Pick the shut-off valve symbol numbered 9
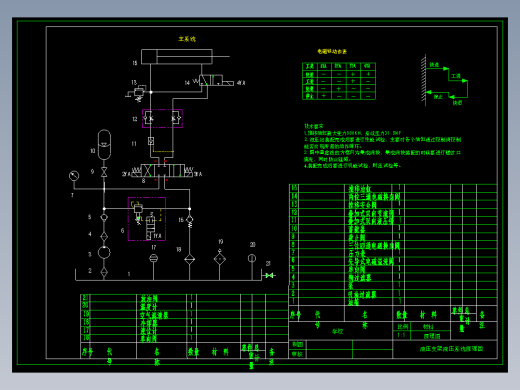The width and height of the screenshot is (520, 390). coord(104,172)
